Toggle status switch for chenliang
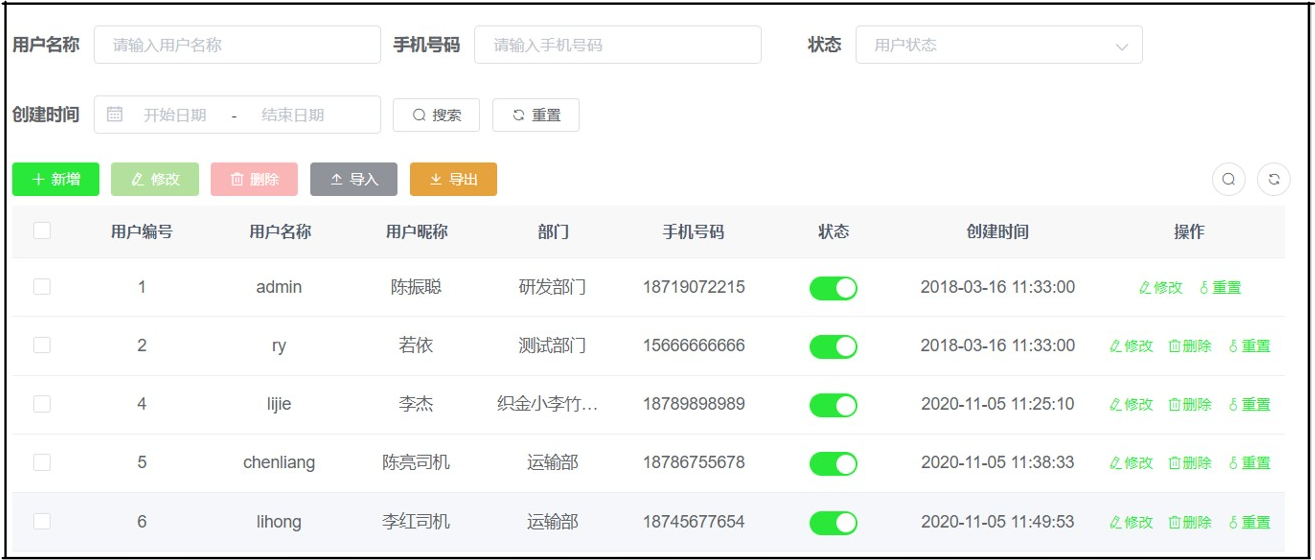The image size is (1315, 560). pyautogui.click(x=833, y=463)
